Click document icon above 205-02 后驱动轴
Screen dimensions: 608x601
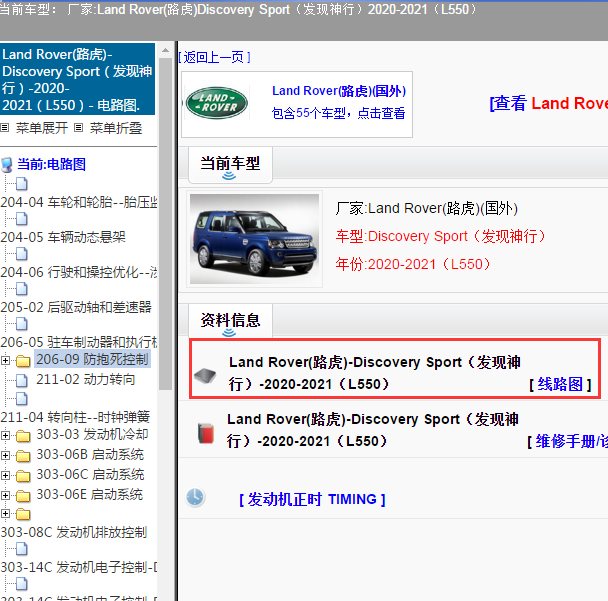[x=21, y=289]
